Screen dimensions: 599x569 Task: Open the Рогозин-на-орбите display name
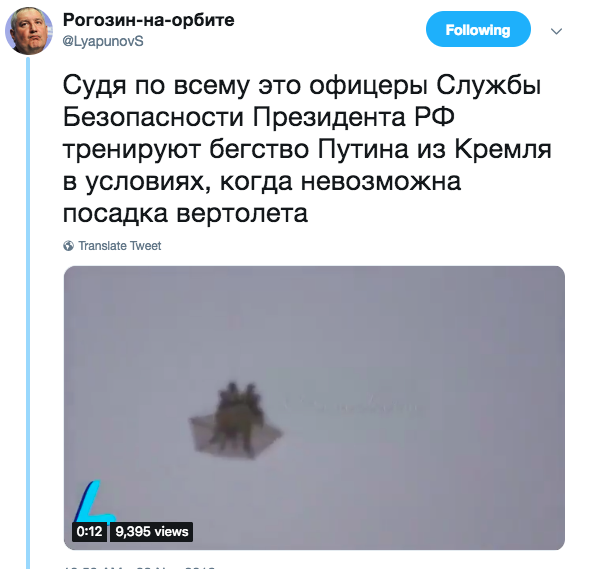(149, 20)
